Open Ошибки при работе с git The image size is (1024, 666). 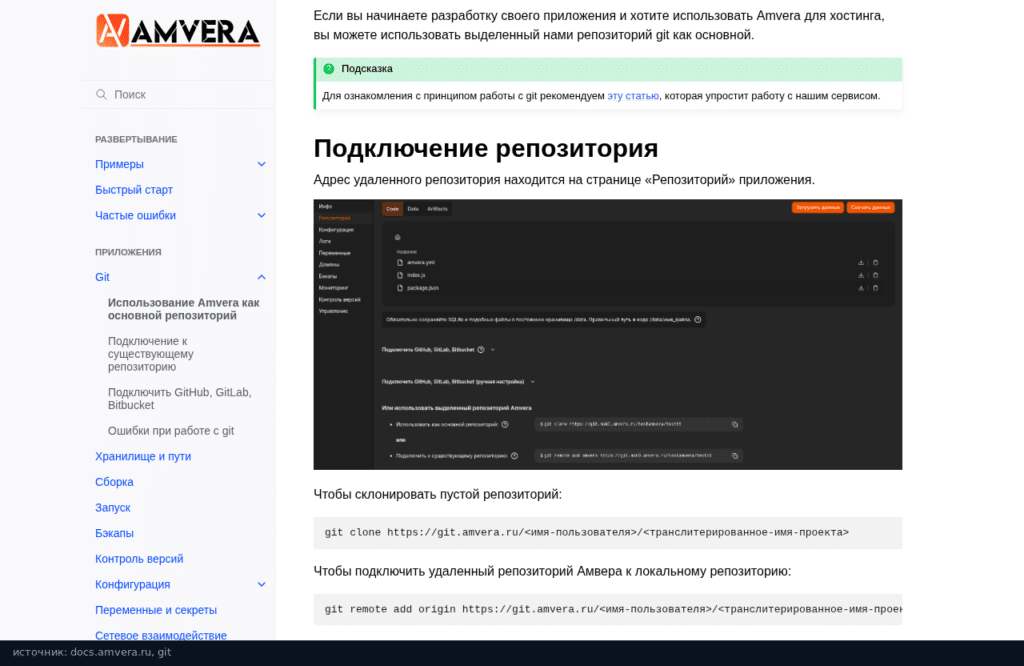click(171, 431)
